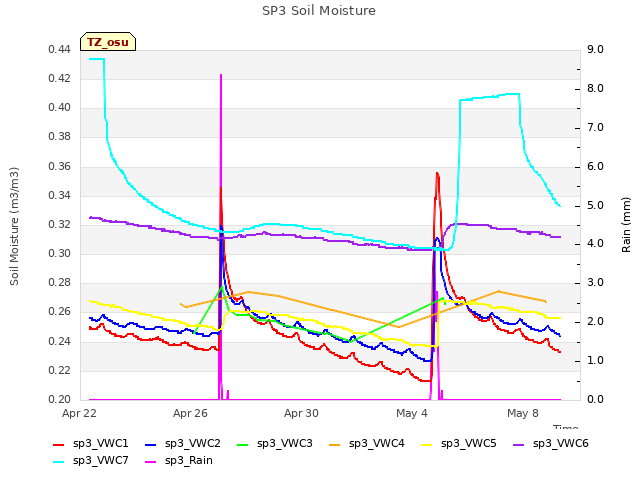Click the Apr 22 x-axis tick label
This screenshot has width=640, height=480.
click(x=79, y=413)
